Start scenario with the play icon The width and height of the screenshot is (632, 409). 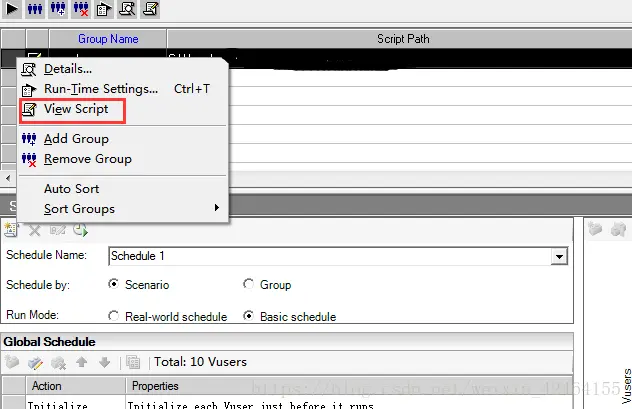pos(12,9)
